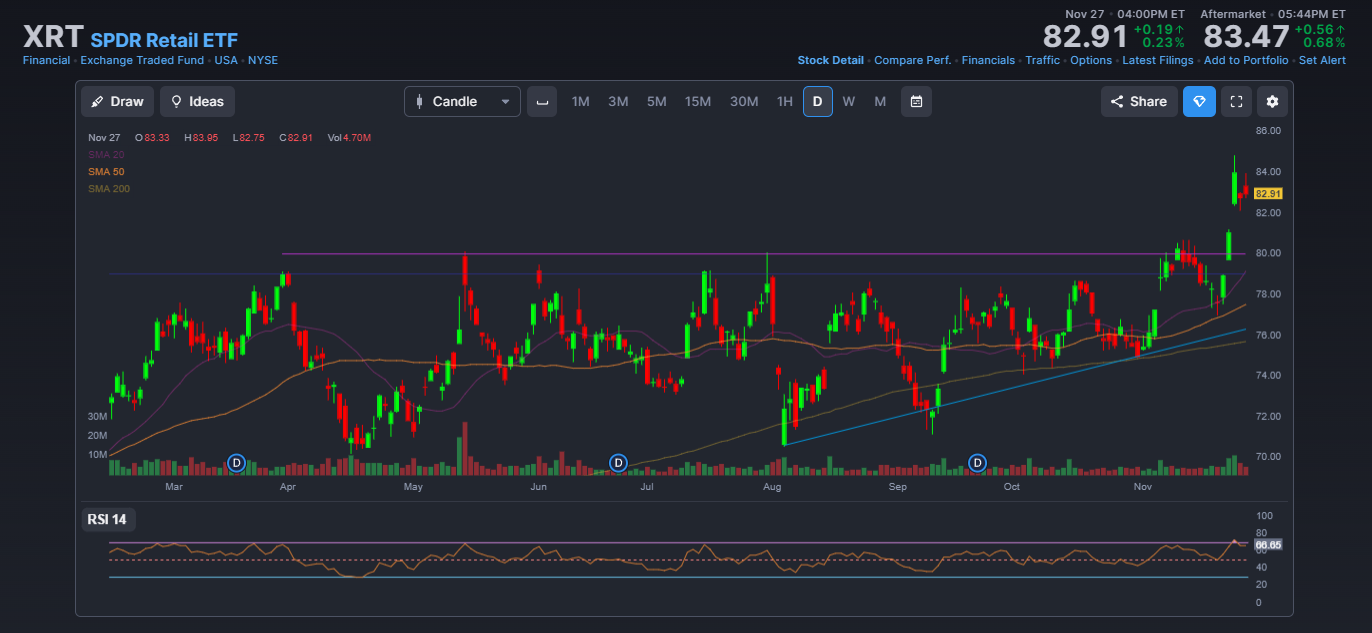Image resolution: width=1372 pixels, height=633 pixels.
Task: Open the Stock Detail link
Action: [830, 60]
